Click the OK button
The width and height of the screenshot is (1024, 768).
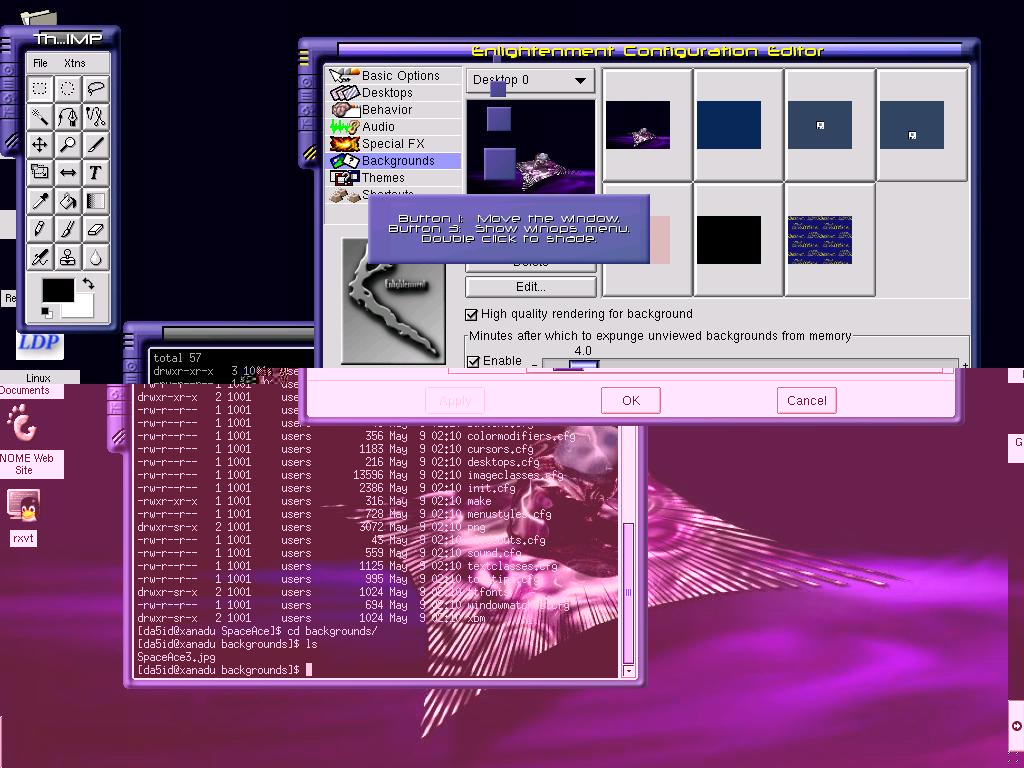(630, 400)
